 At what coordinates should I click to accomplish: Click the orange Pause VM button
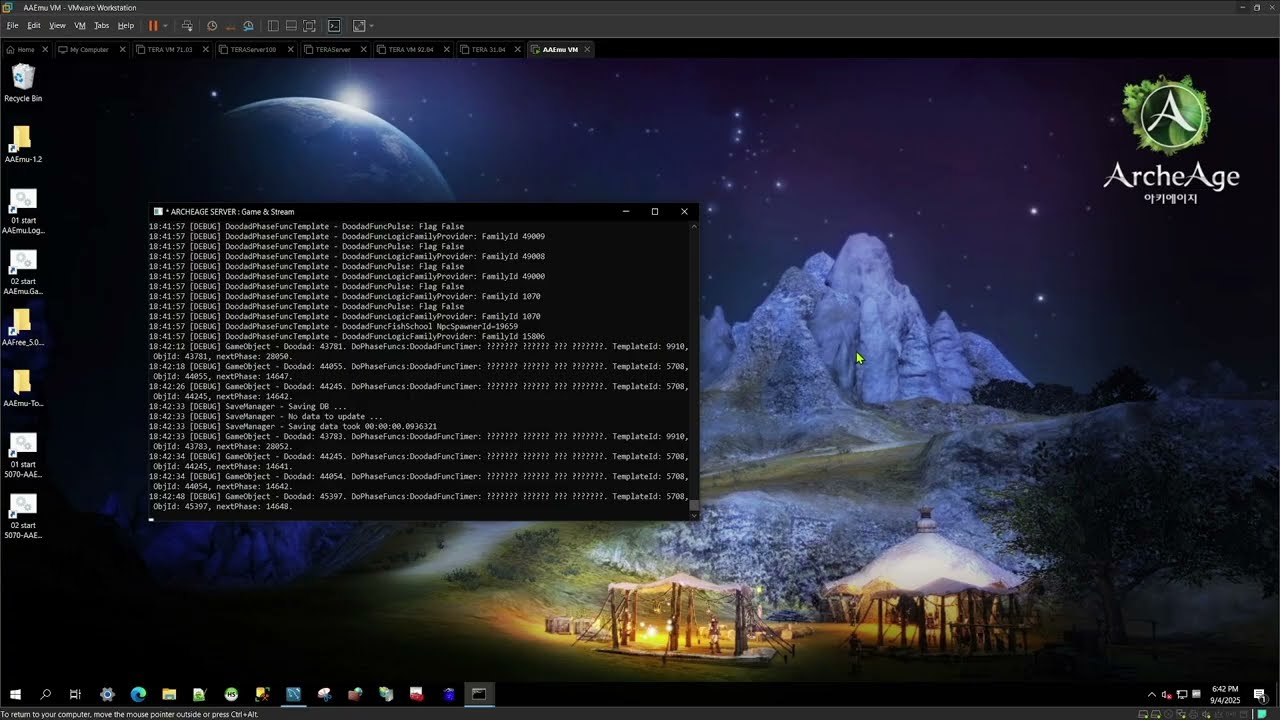(153, 25)
